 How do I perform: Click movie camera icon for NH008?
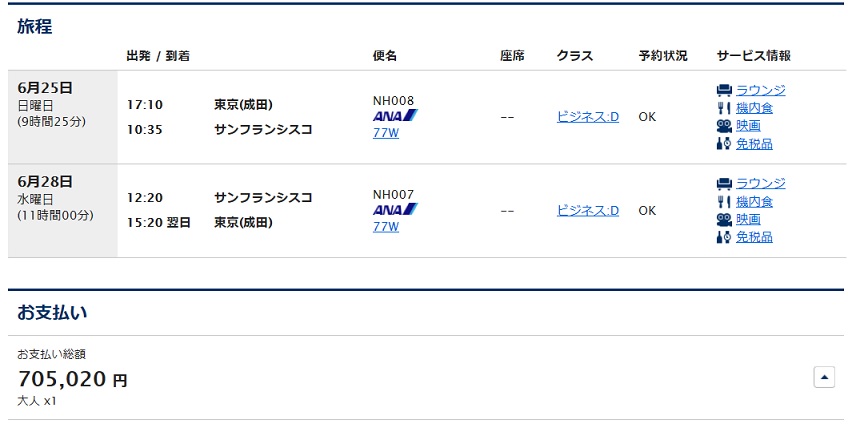click(x=724, y=126)
